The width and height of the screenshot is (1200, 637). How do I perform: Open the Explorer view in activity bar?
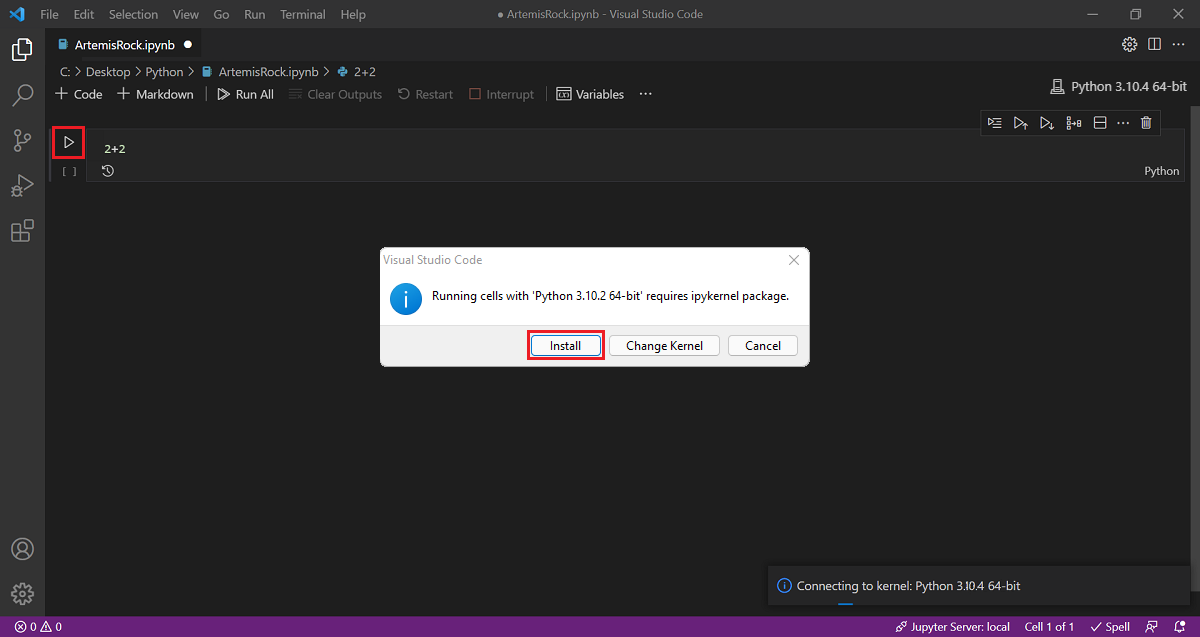coord(22,49)
